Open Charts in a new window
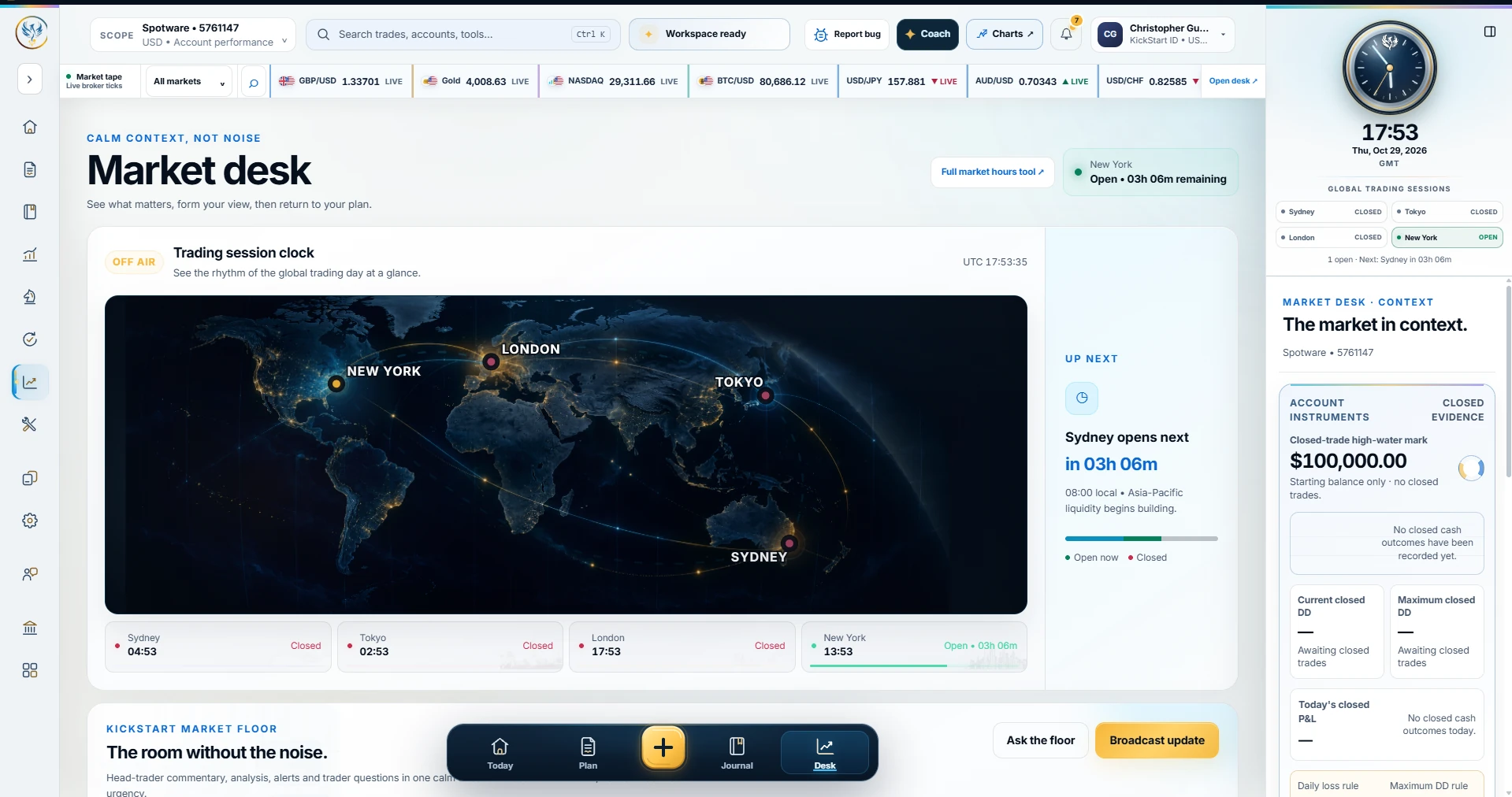This screenshot has height=797, width=1512. click(1005, 34)
